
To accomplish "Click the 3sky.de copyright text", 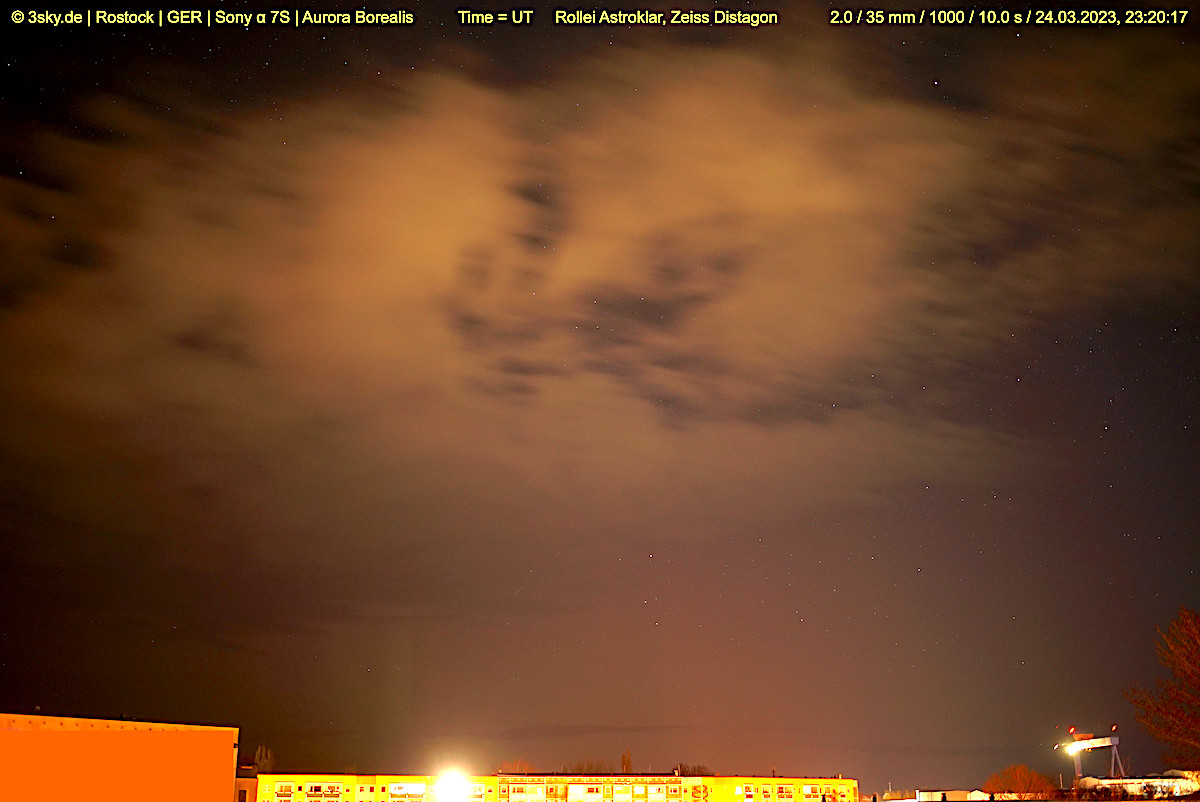I will pos(47,18).
